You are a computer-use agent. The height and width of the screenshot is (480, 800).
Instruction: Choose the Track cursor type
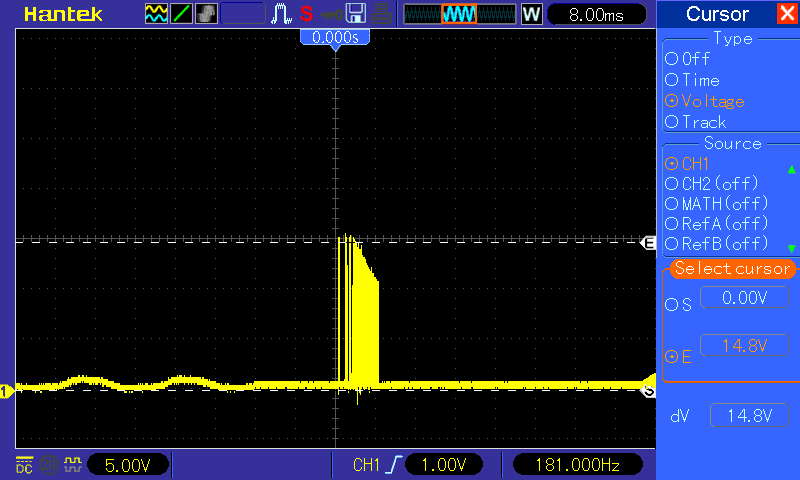click(x=671, y=122)
